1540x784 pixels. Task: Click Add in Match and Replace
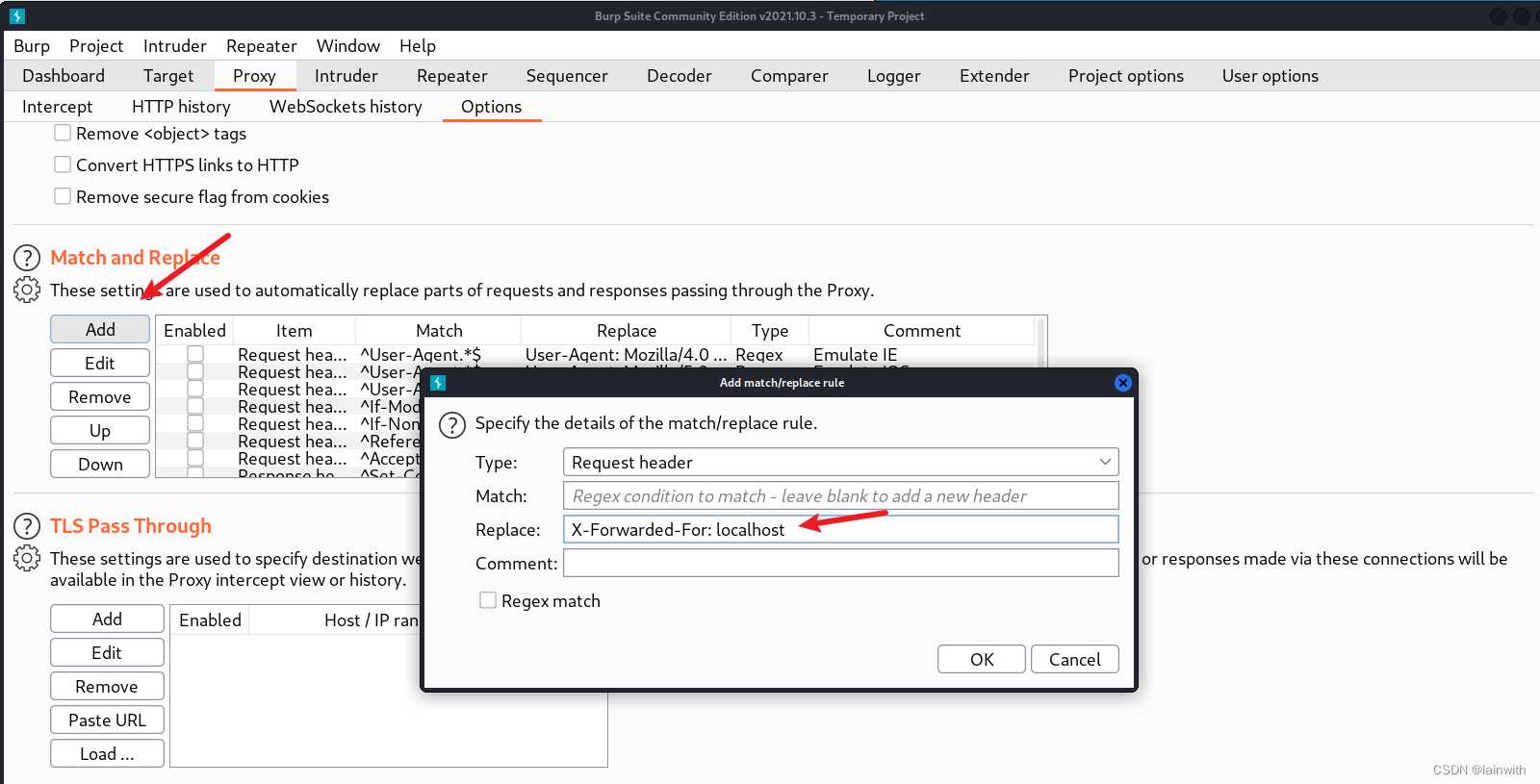[100, 329]
